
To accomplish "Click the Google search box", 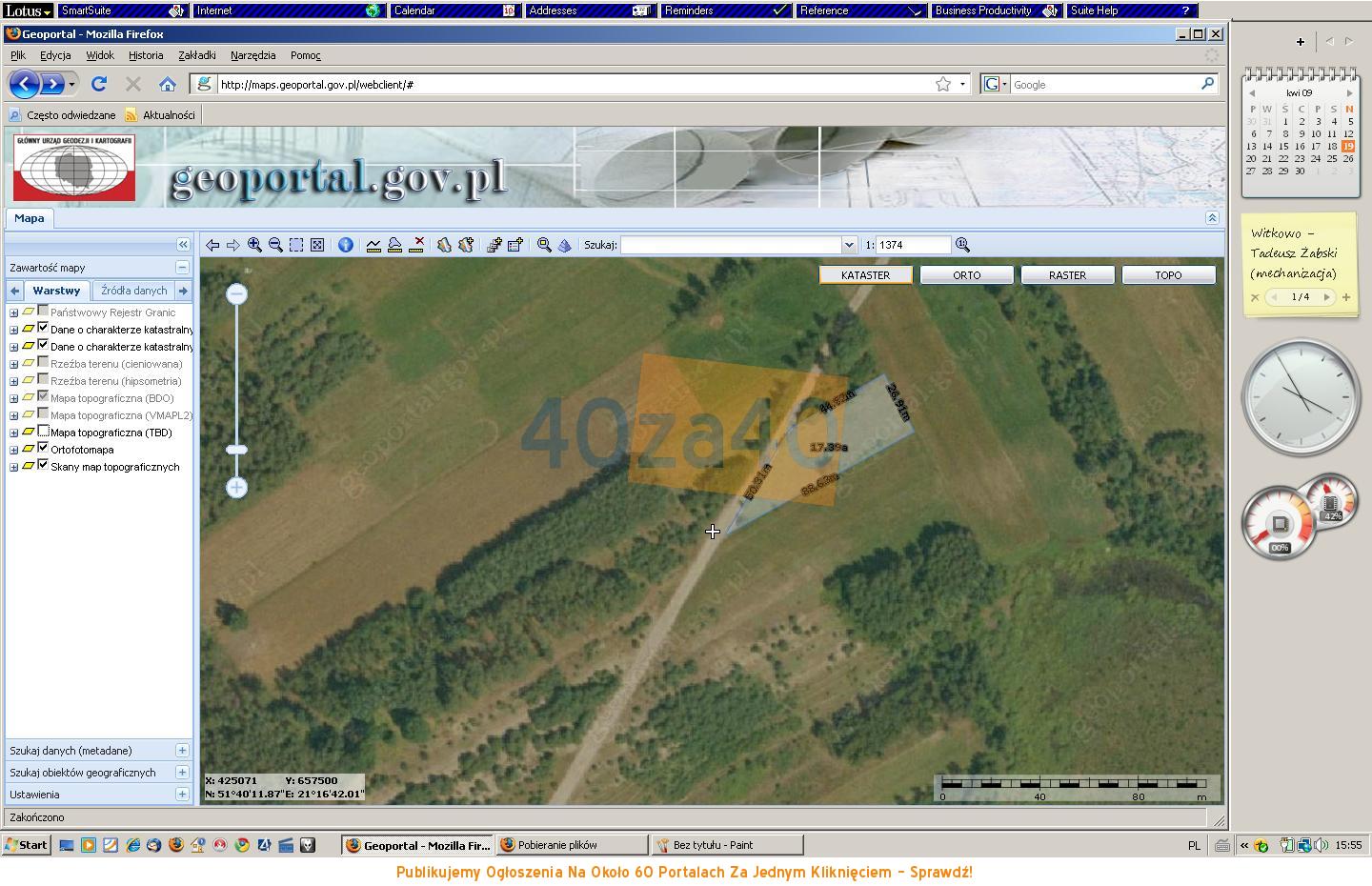I will click(x=1105, y=84).
